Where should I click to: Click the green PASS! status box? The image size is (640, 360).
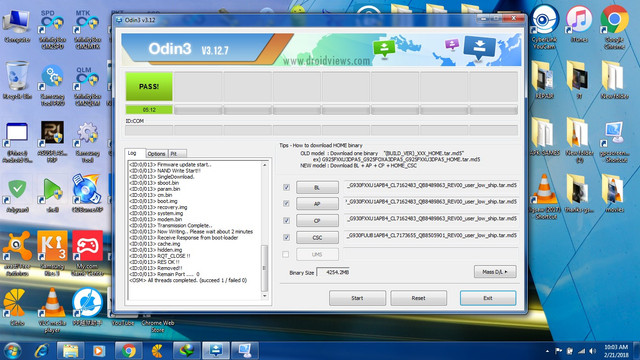point(149,87)
